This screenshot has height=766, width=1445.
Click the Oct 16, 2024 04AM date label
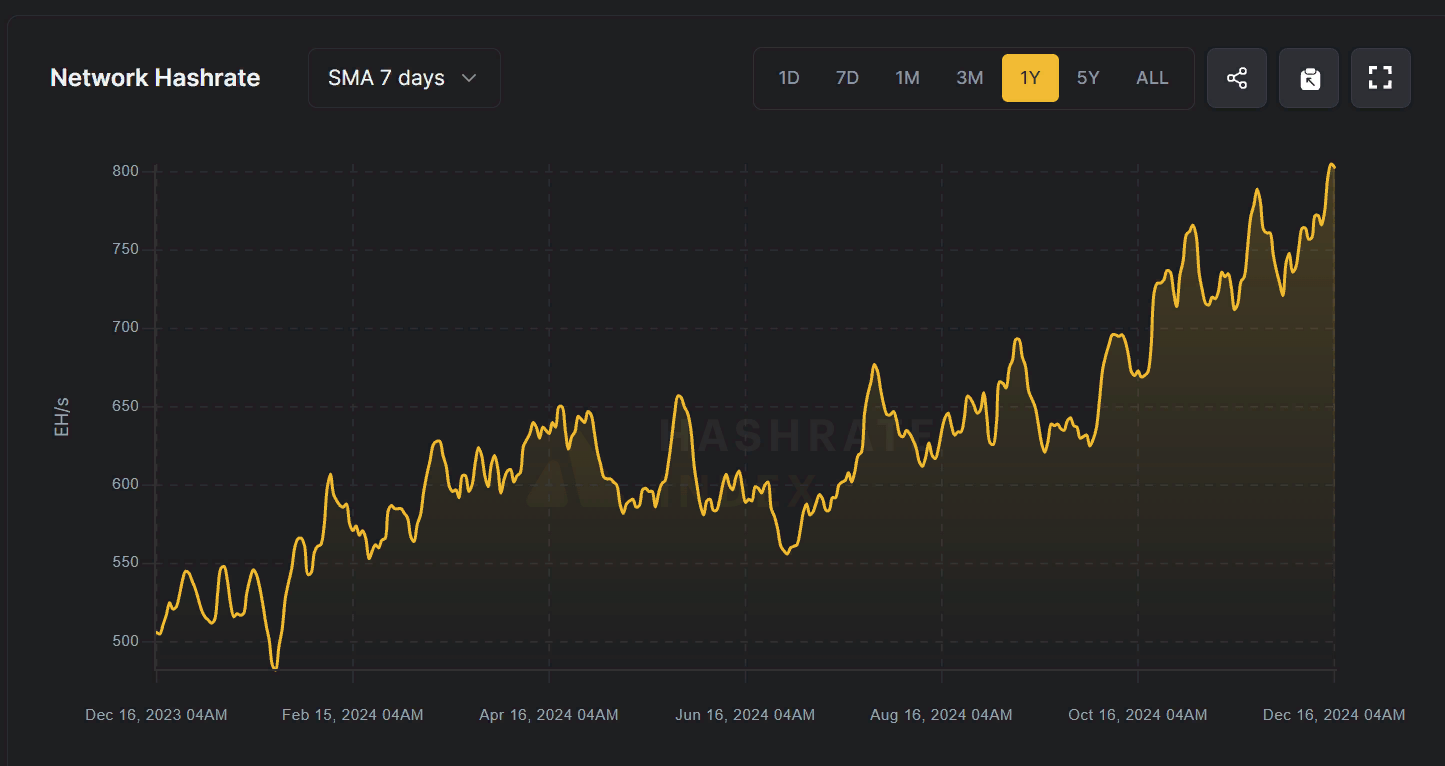pyautogui.click(x=1137, y=715)
